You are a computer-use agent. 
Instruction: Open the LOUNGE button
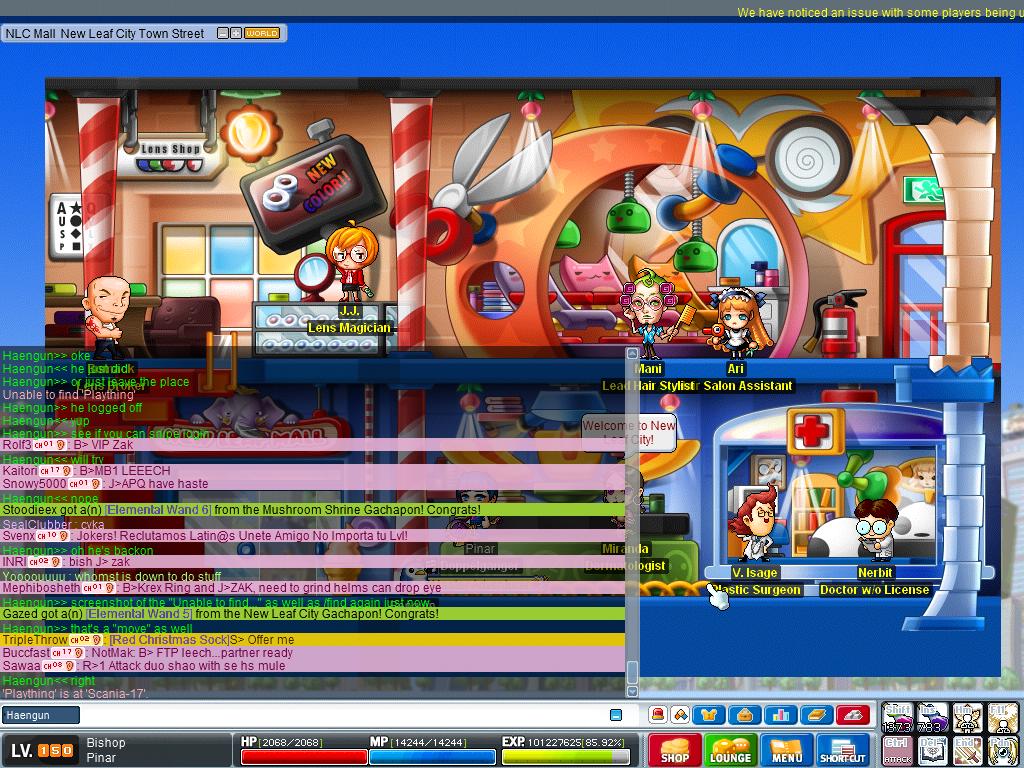(731, 750)
